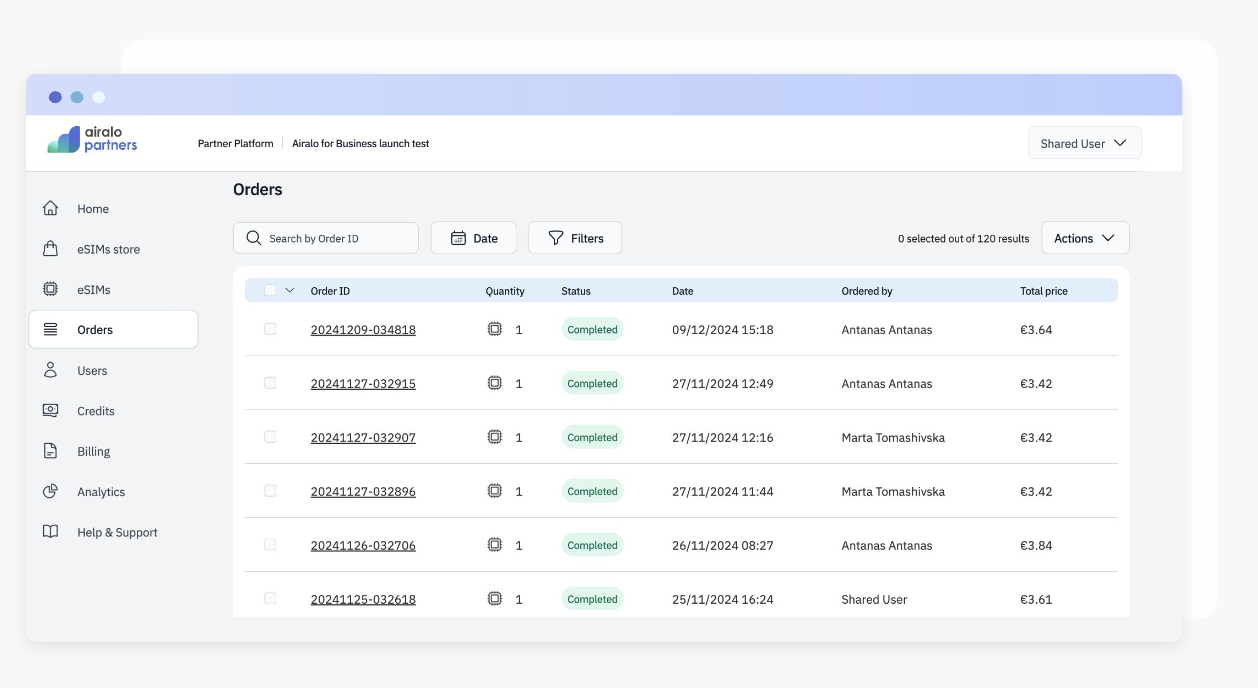This screenshot has width=1258, height=688.
Task: Check the box for order 20241125-032618
Action: pyautogui.click(x=270, y=599)
